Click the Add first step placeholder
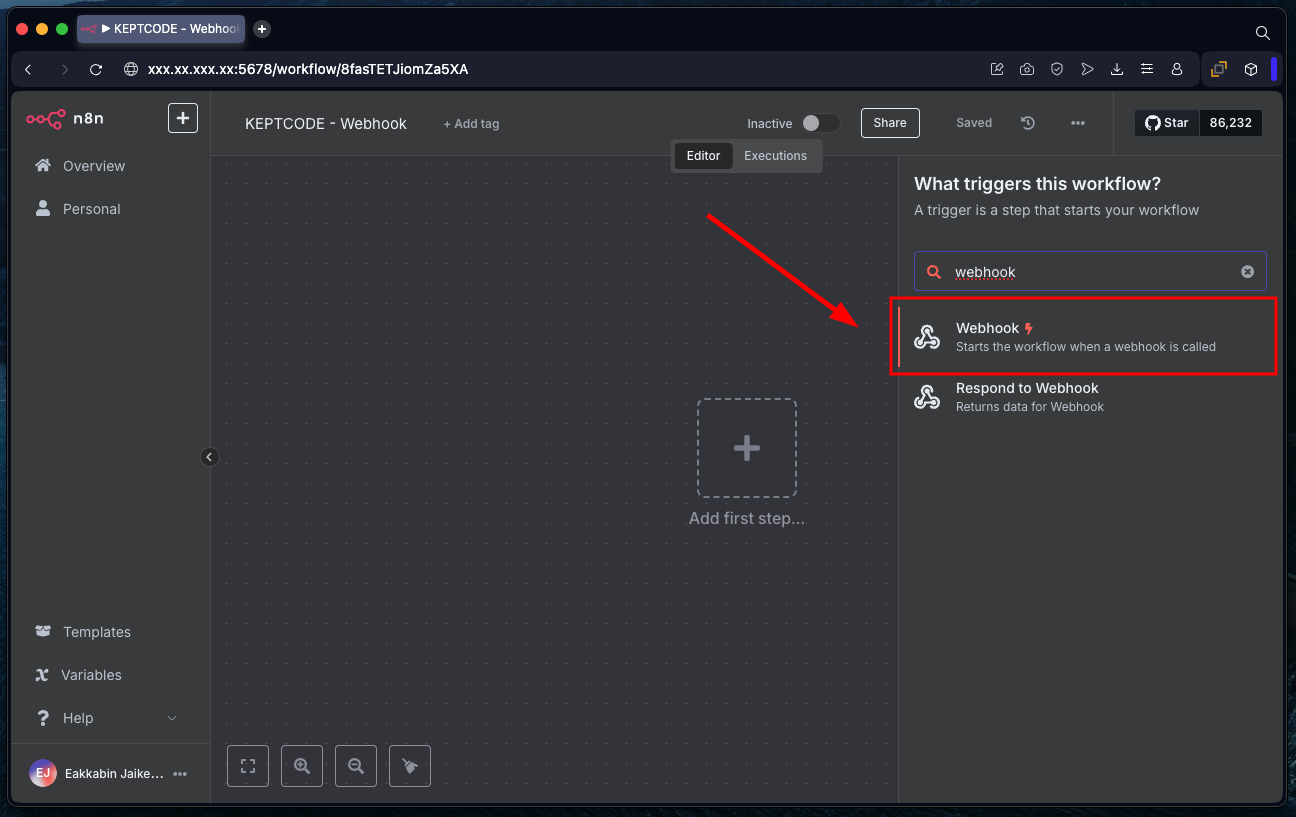Viewport: 1296px width, 817px height. pos(746,448)
